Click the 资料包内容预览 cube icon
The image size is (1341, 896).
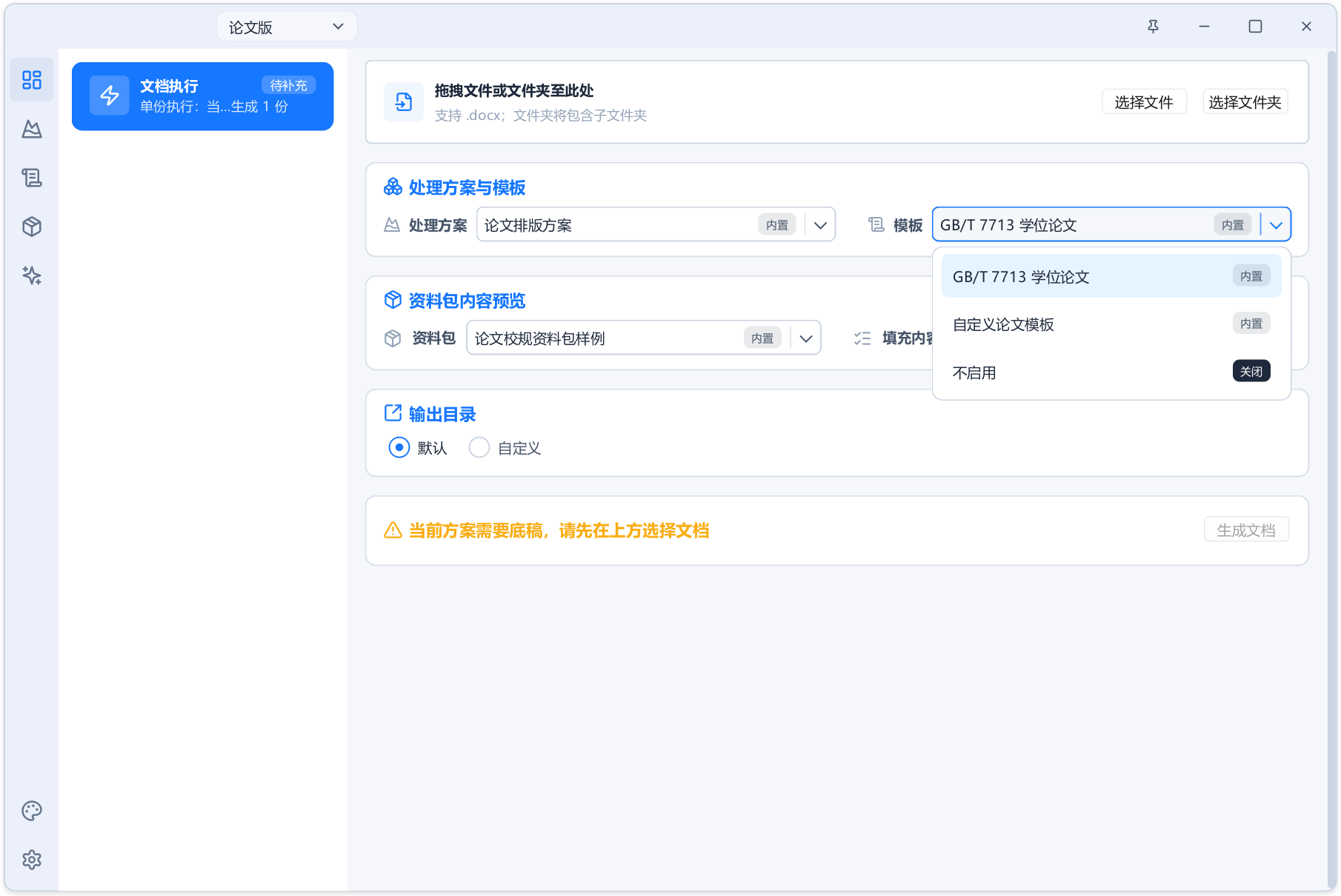point(393,300)
